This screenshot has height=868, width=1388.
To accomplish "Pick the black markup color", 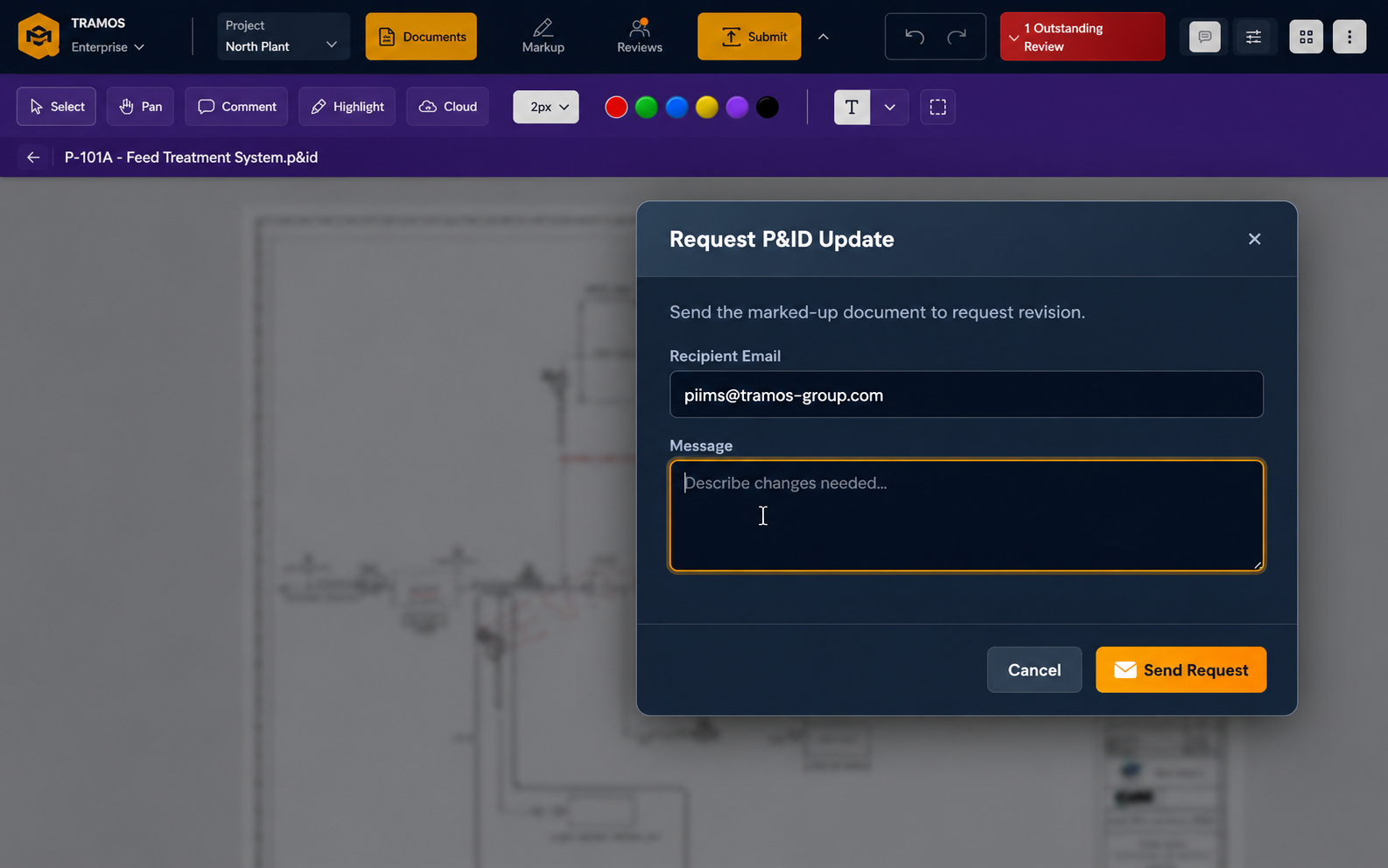I will point(768,107).
